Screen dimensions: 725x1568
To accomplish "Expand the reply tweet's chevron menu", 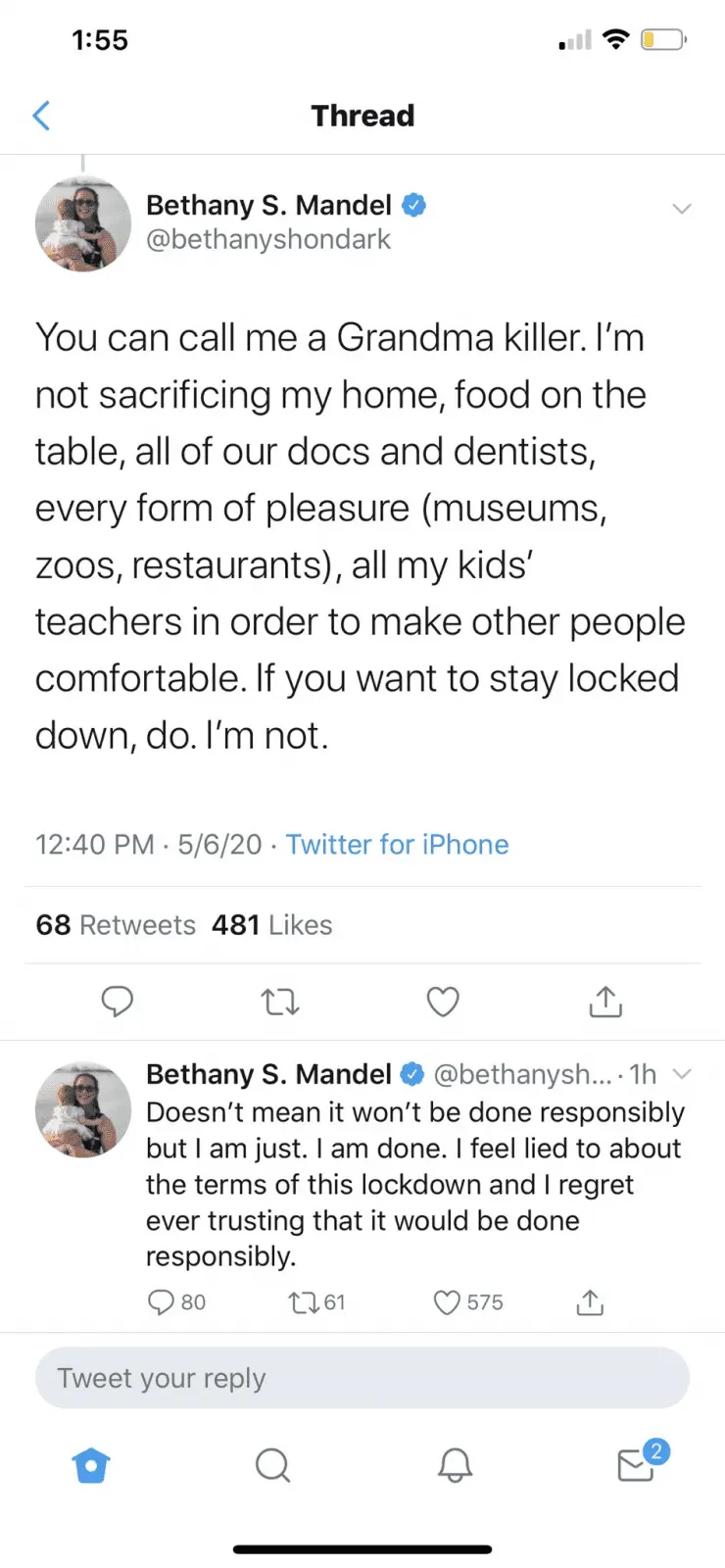I will [683, 1074].
